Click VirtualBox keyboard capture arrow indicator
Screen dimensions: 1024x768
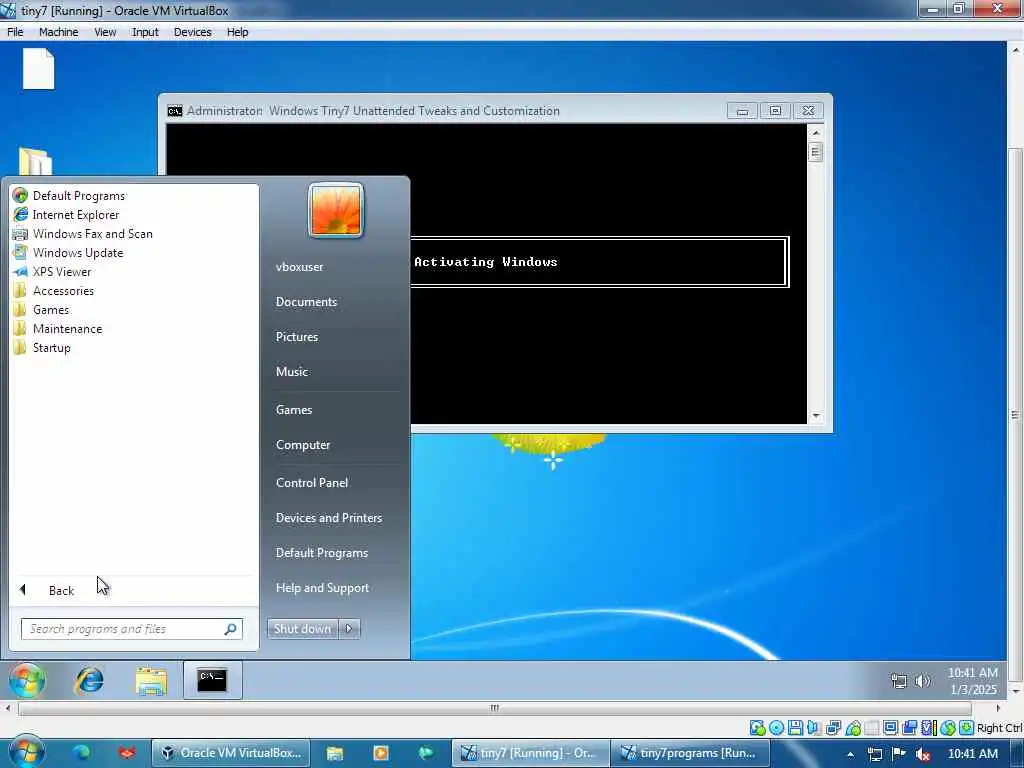966,728
